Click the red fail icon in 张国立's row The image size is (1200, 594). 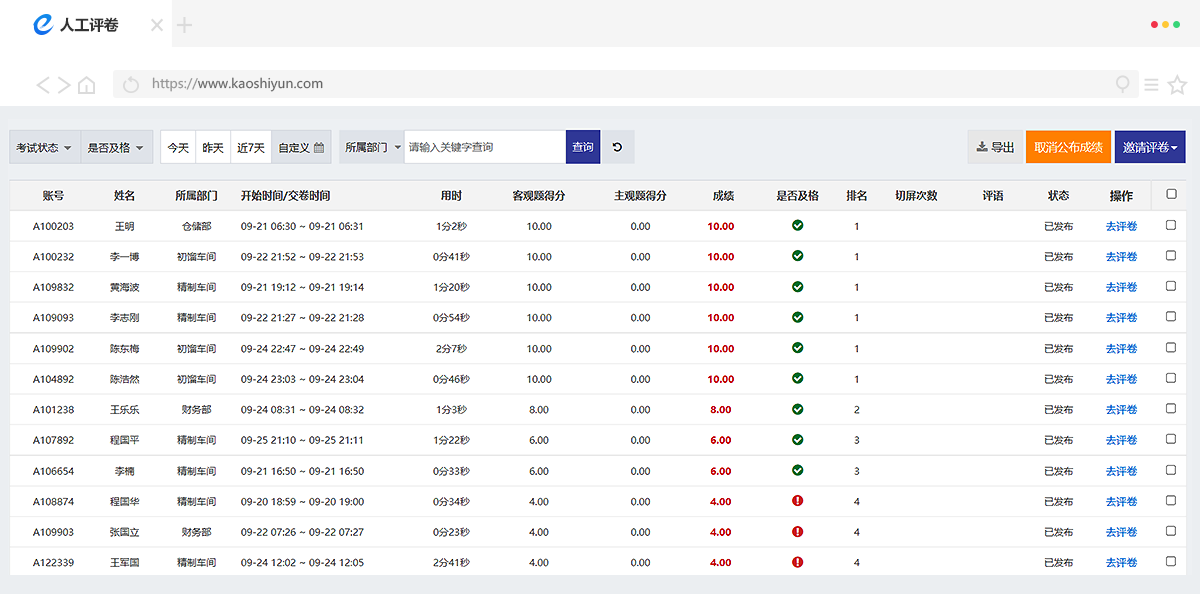pyautogui.click(x=797, y=531)
